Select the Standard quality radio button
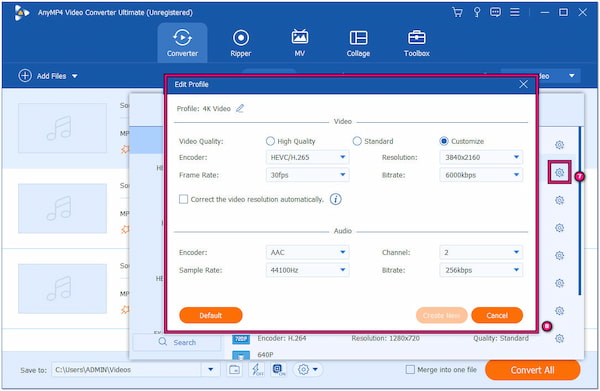 (357, 141)
